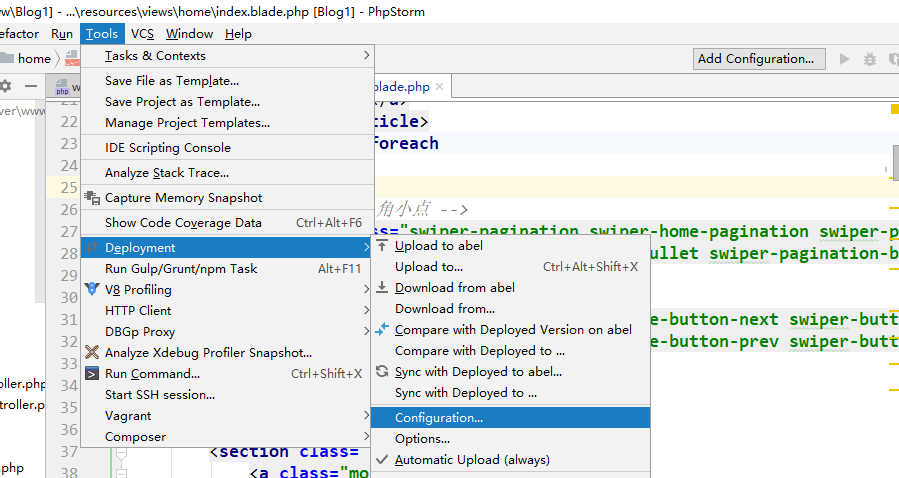Select Start SSH session
This screenshot has height=478, width=899.
tap(228, 394)
